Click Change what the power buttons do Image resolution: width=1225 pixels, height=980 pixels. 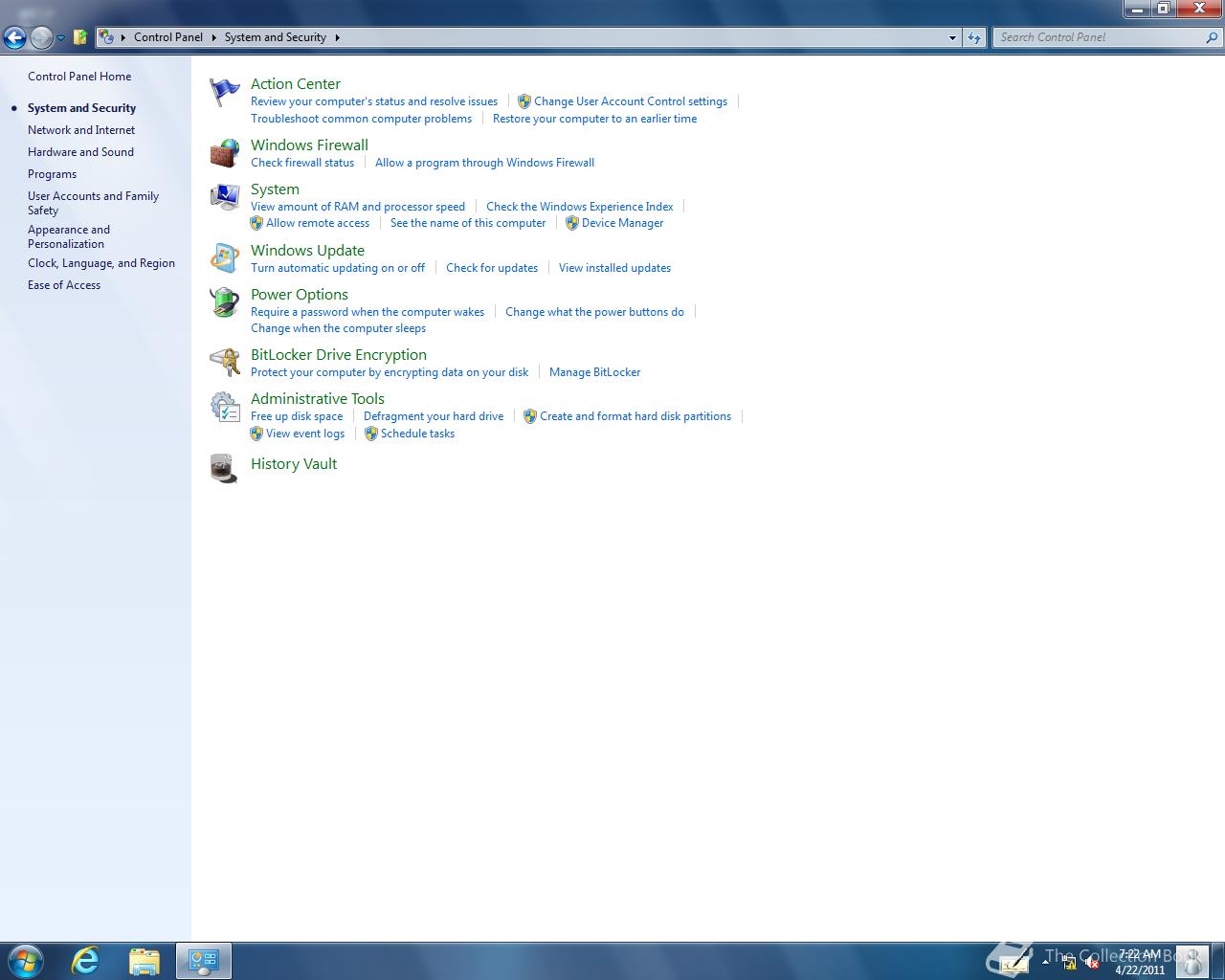tap(594, 312)
